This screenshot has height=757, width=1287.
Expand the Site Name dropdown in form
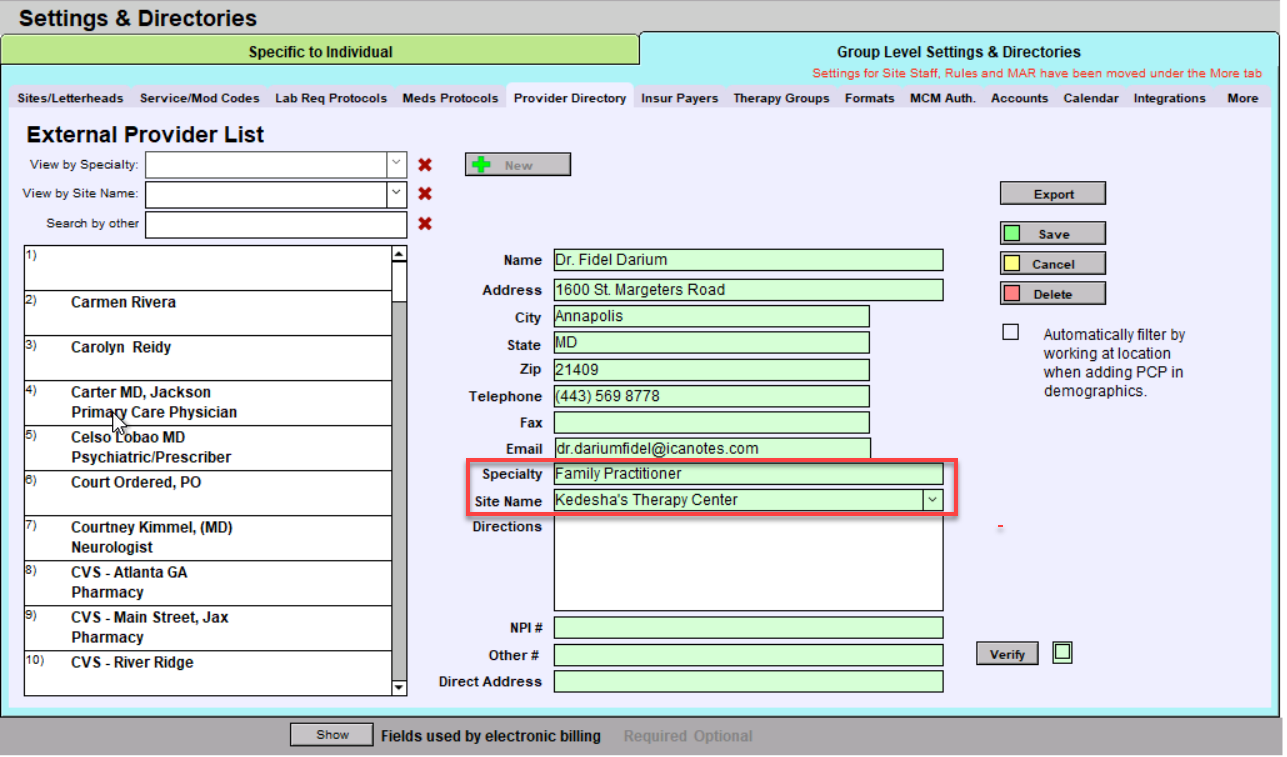[x=932, y=500]
